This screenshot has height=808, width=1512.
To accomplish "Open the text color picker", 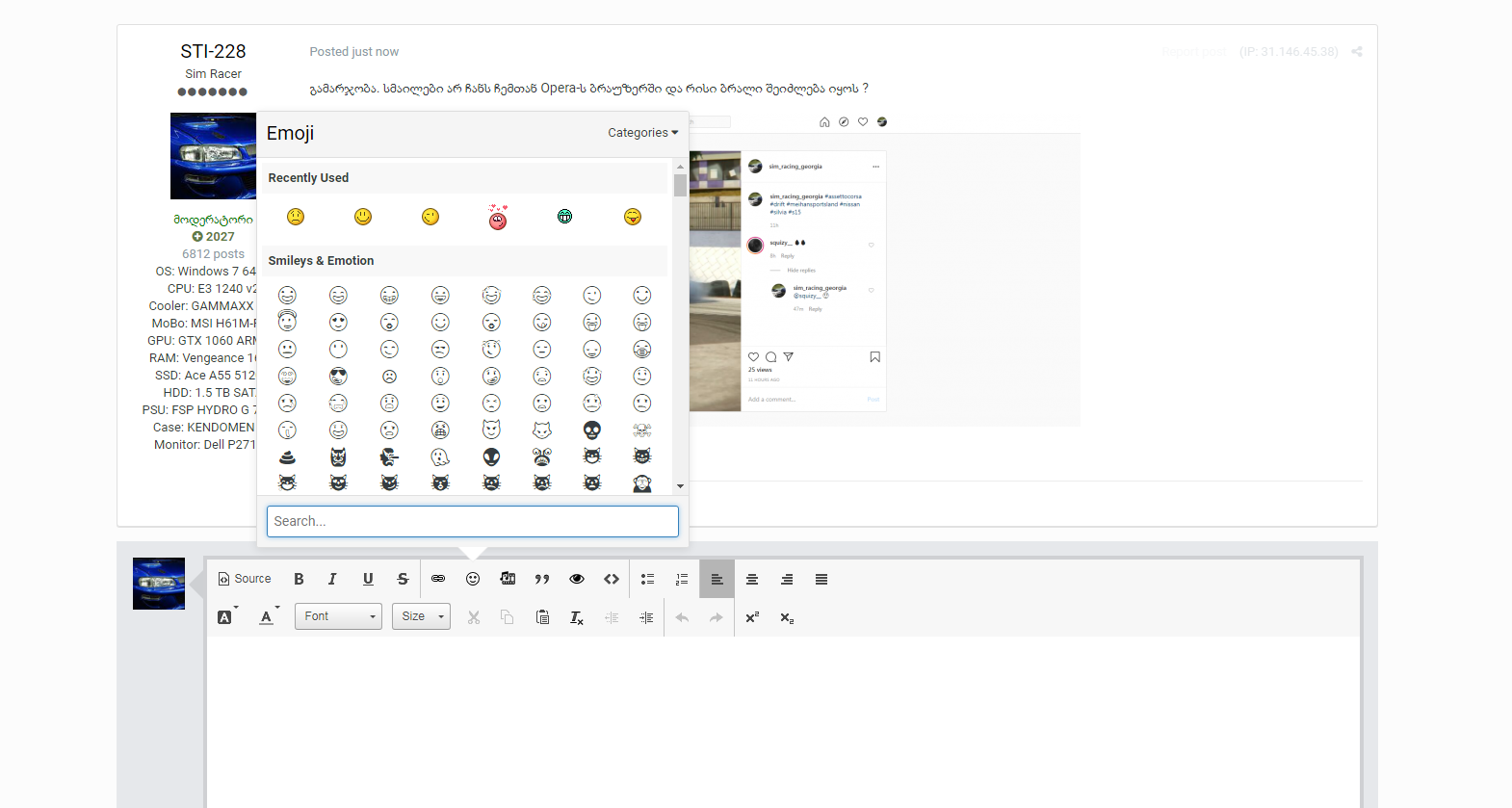I will tap(267, 617).
